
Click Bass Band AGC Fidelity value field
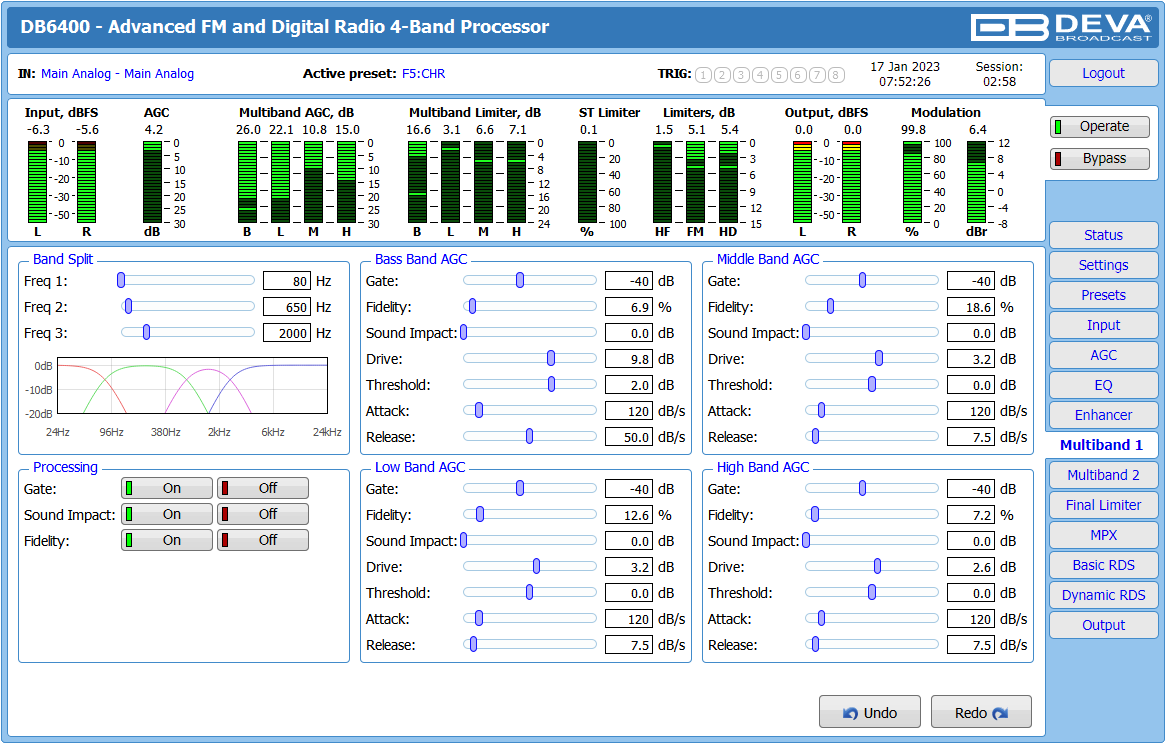pos(629,307)
